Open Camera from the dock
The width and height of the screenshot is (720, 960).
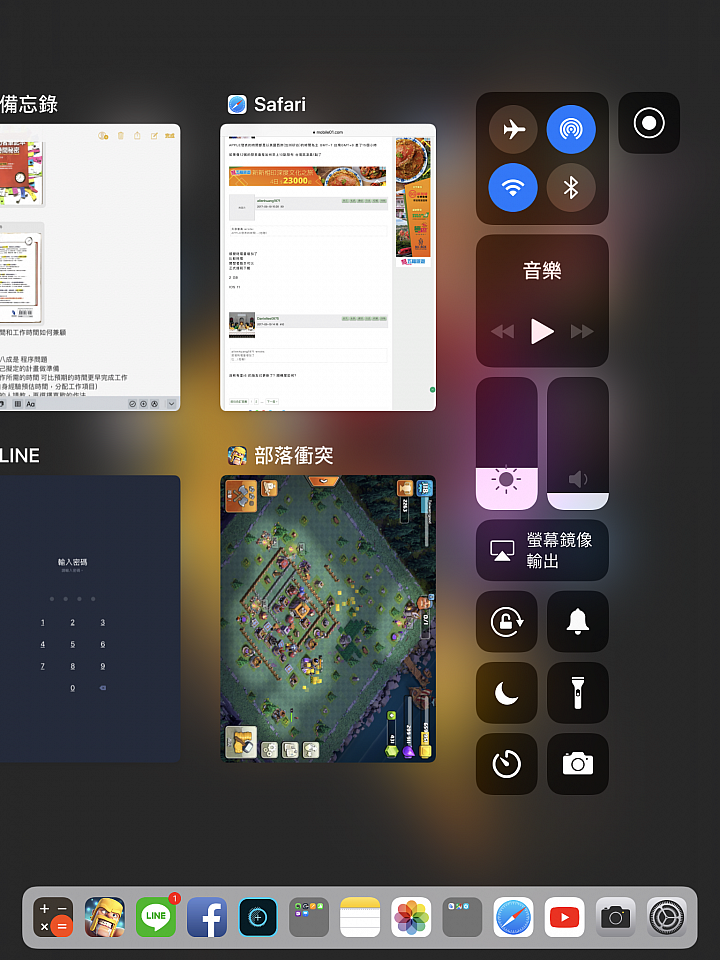pos(616,917)
